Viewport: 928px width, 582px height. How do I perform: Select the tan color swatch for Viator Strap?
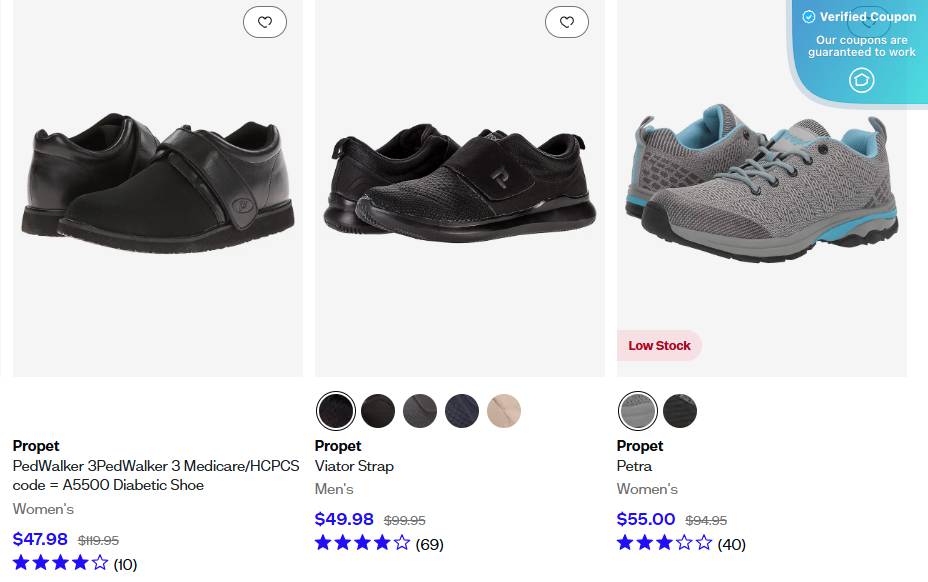tap(503, 410)
